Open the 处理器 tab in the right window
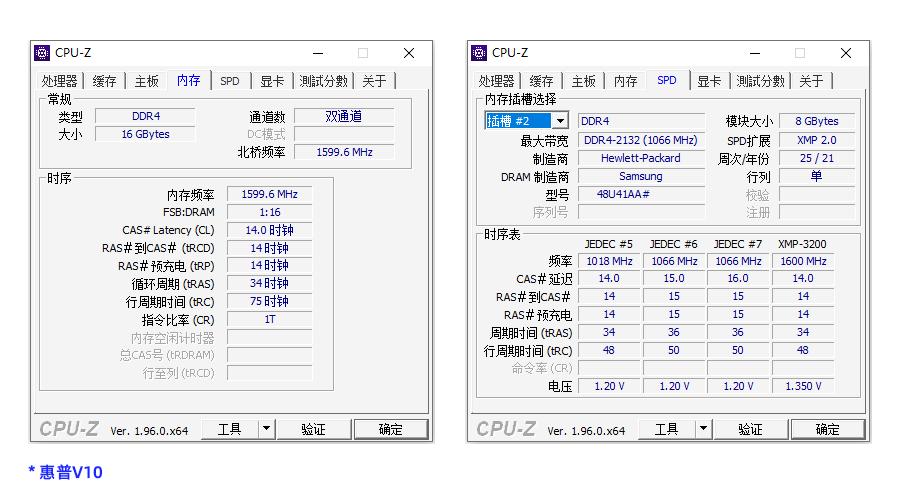 point(496,81)
